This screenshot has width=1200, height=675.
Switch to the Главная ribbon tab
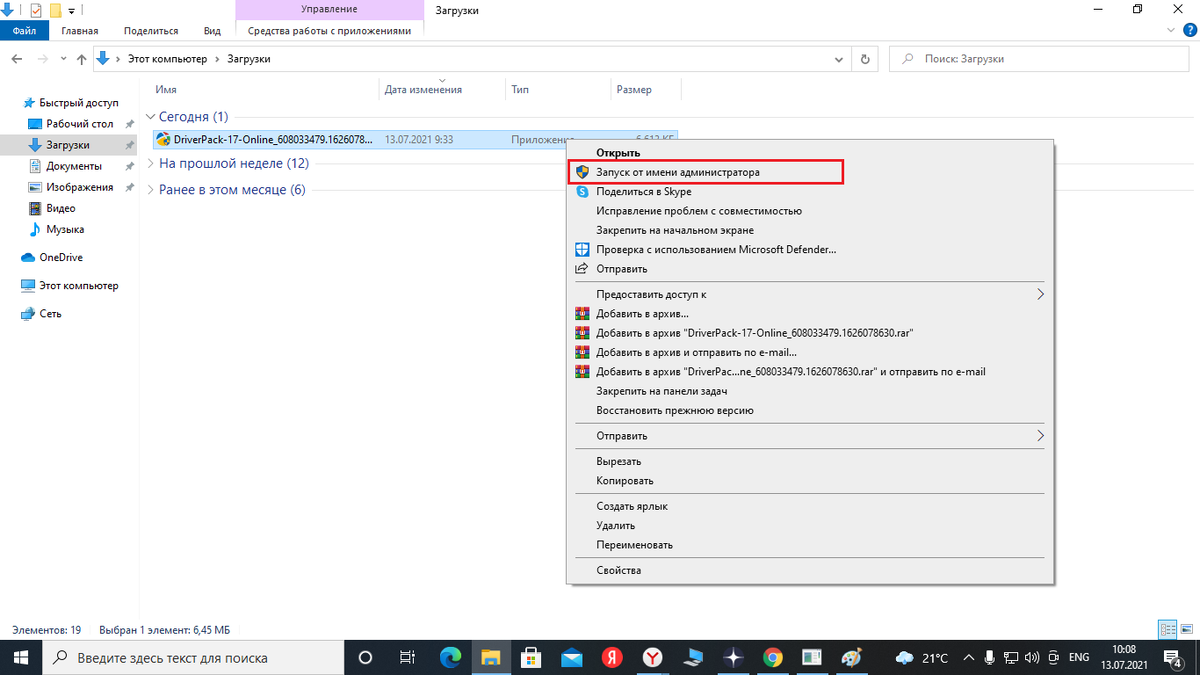point(80,31)
